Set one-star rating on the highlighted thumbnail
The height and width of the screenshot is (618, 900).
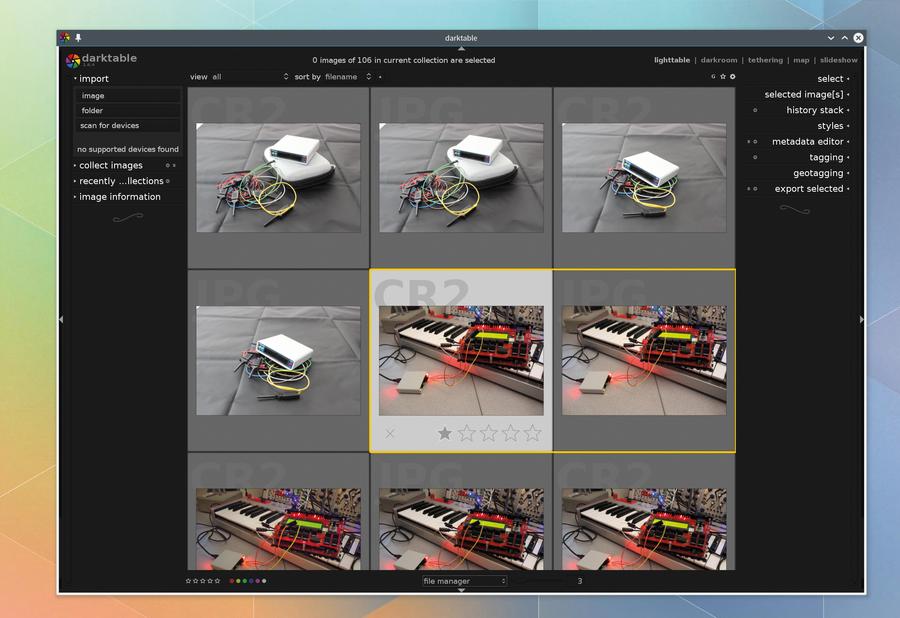pos(444,433)
